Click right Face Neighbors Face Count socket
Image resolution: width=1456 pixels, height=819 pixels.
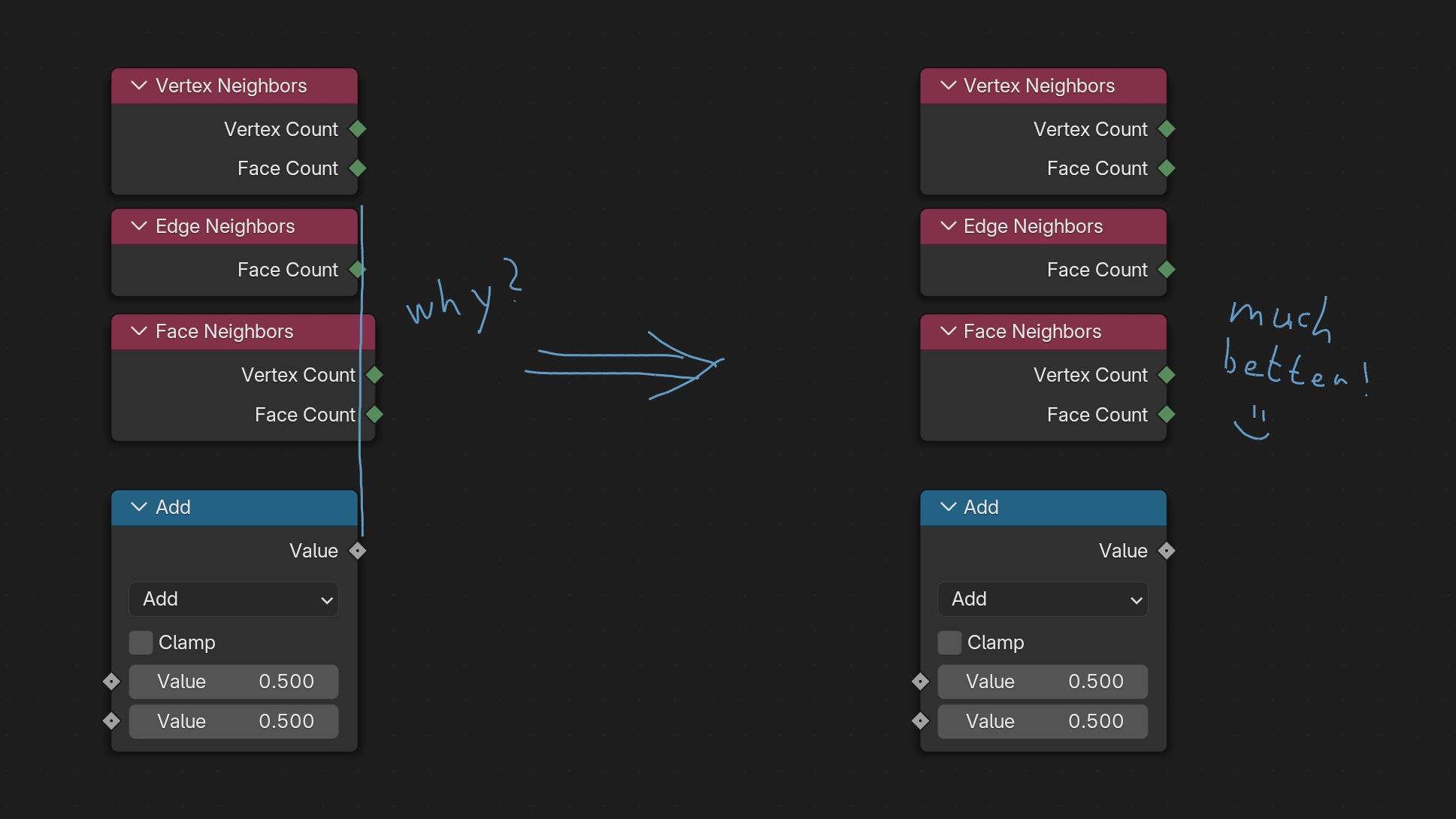click(1167, 414)
